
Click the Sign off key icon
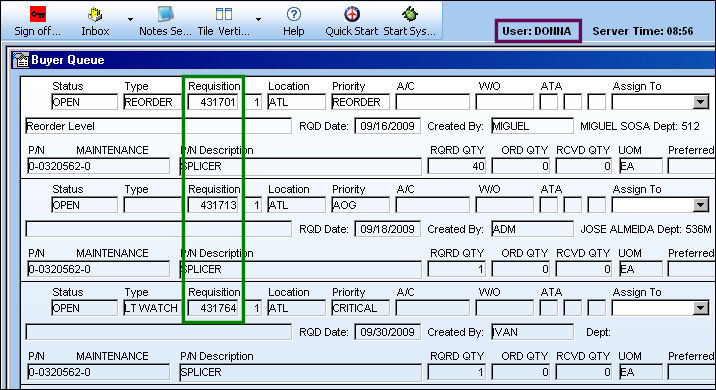[37, 14]
